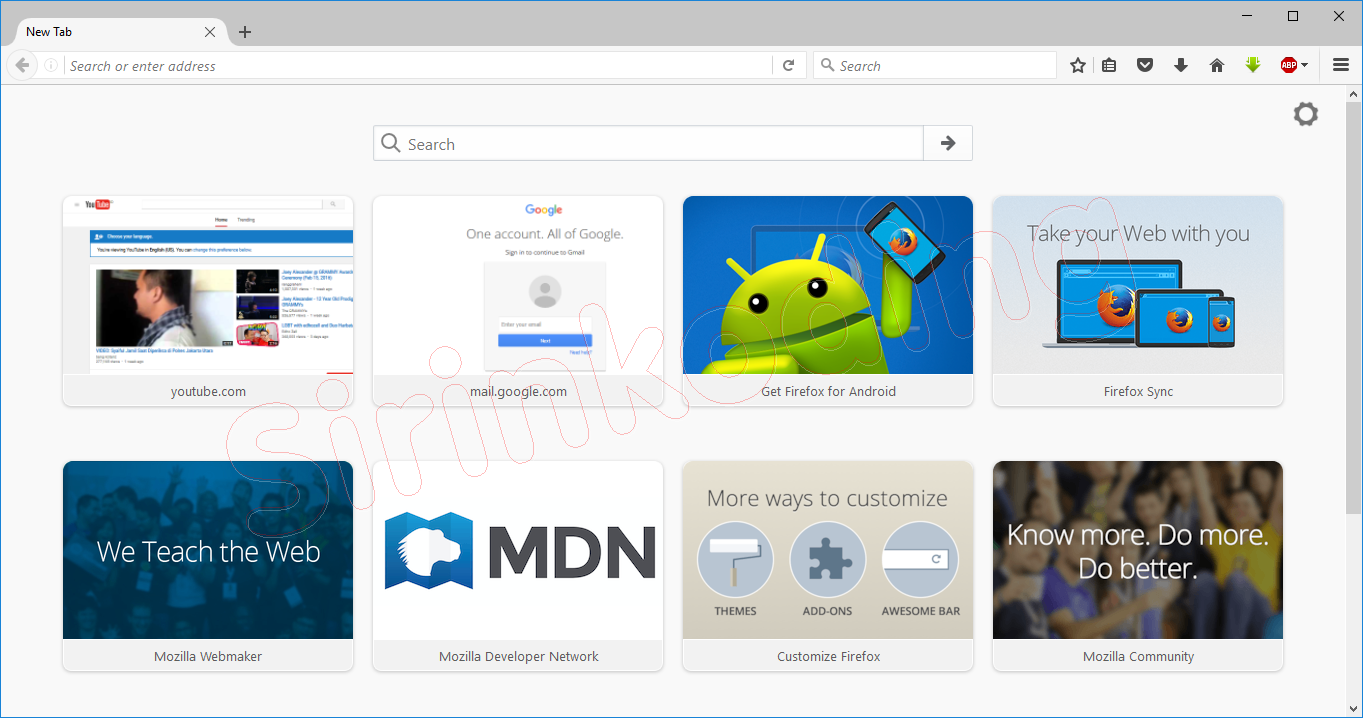The height and width of the screenshot is (718, 1363).
Task: Save to Pocket icon
Action: pyautogui.click(x=1145, y=66)
